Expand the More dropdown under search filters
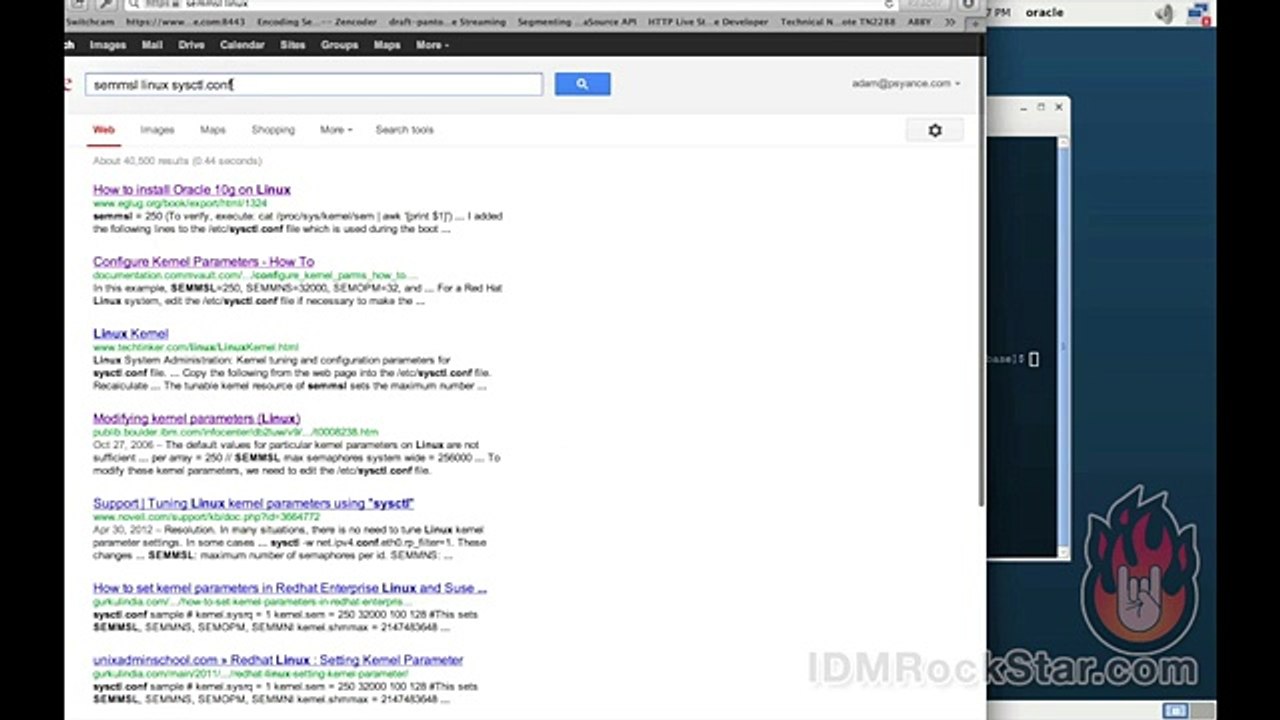The height and width of the screenshot is (720, 1280). (336, 130)
